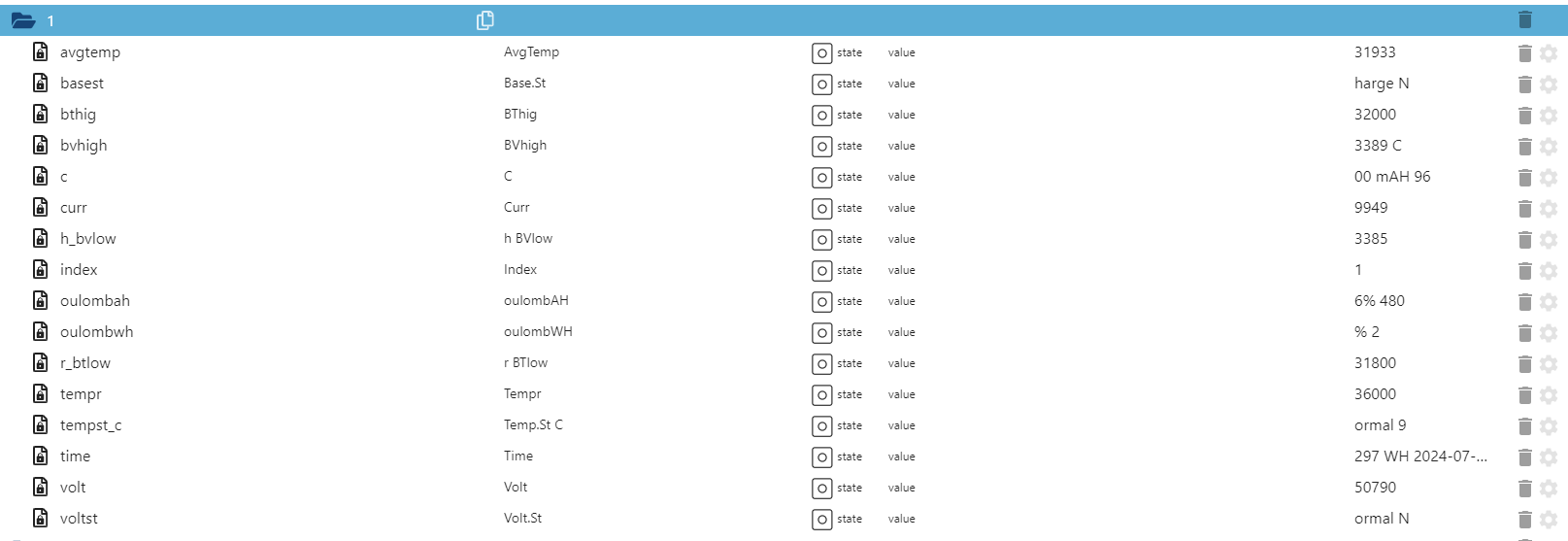Collapse the open folder 1

(23, 20)
